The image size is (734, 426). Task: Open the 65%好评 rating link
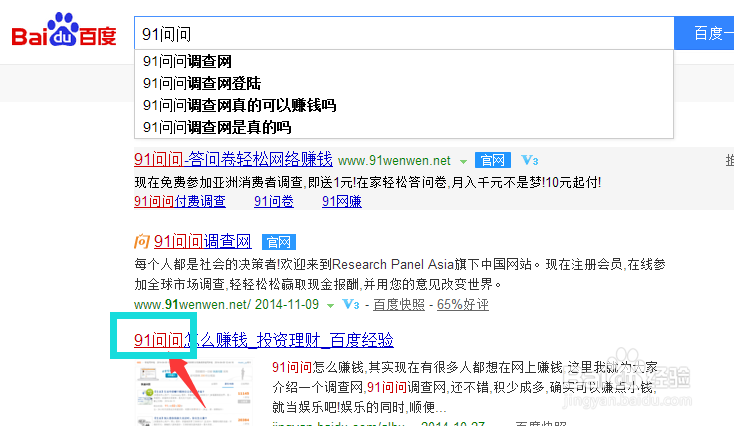click(x=462, y=305)
